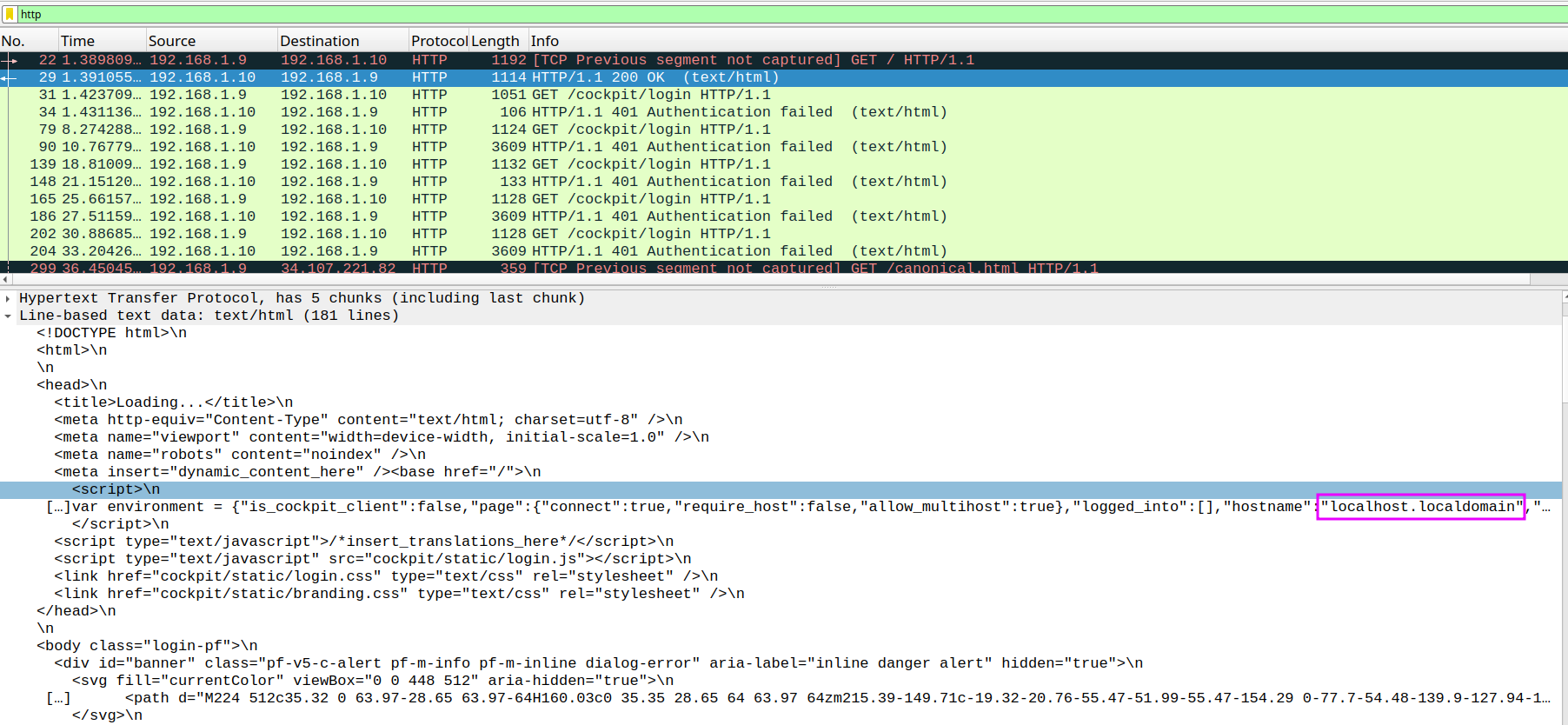Click the localhost.localdomain hostname value
1568x725 pixels.
coord(1421,507)
